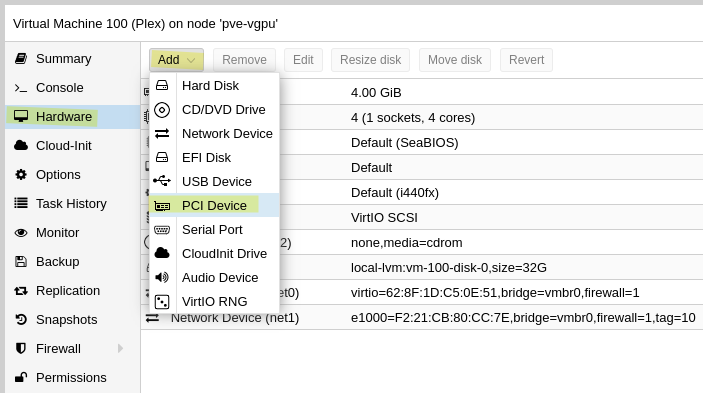Click the PCI Device card icon

(x=162, y=206)
